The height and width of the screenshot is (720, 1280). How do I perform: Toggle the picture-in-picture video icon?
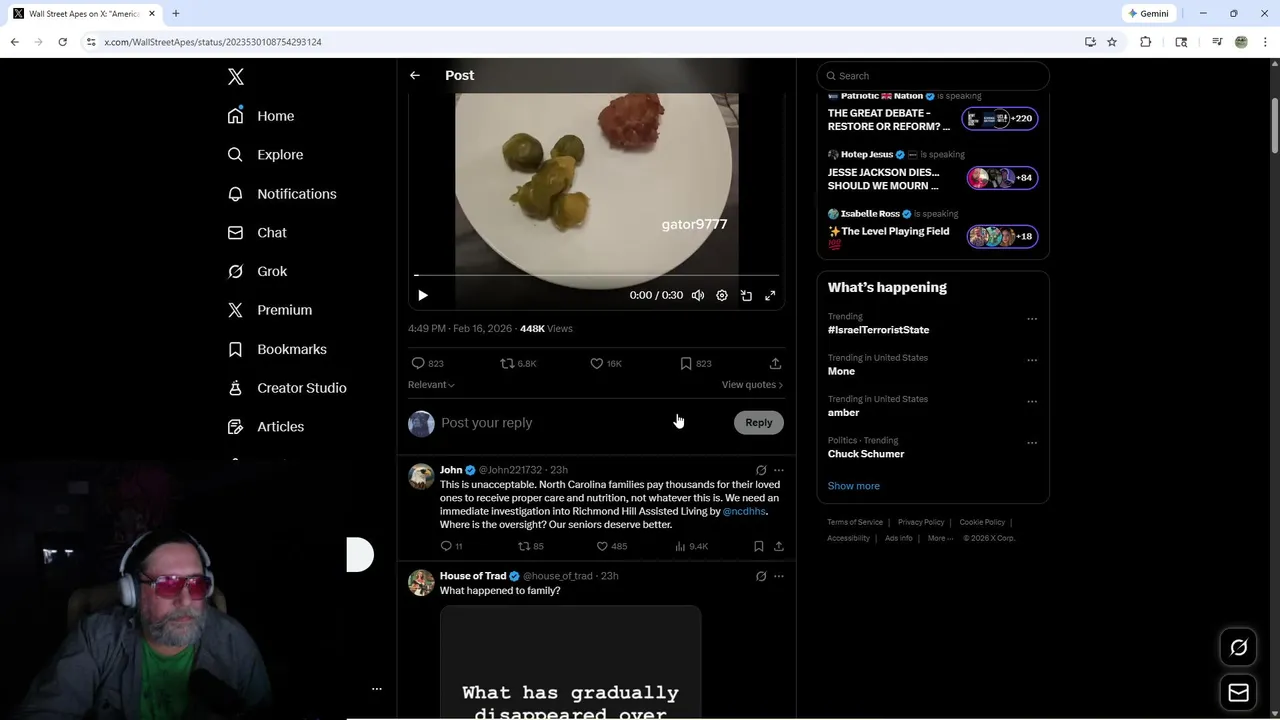746,296
